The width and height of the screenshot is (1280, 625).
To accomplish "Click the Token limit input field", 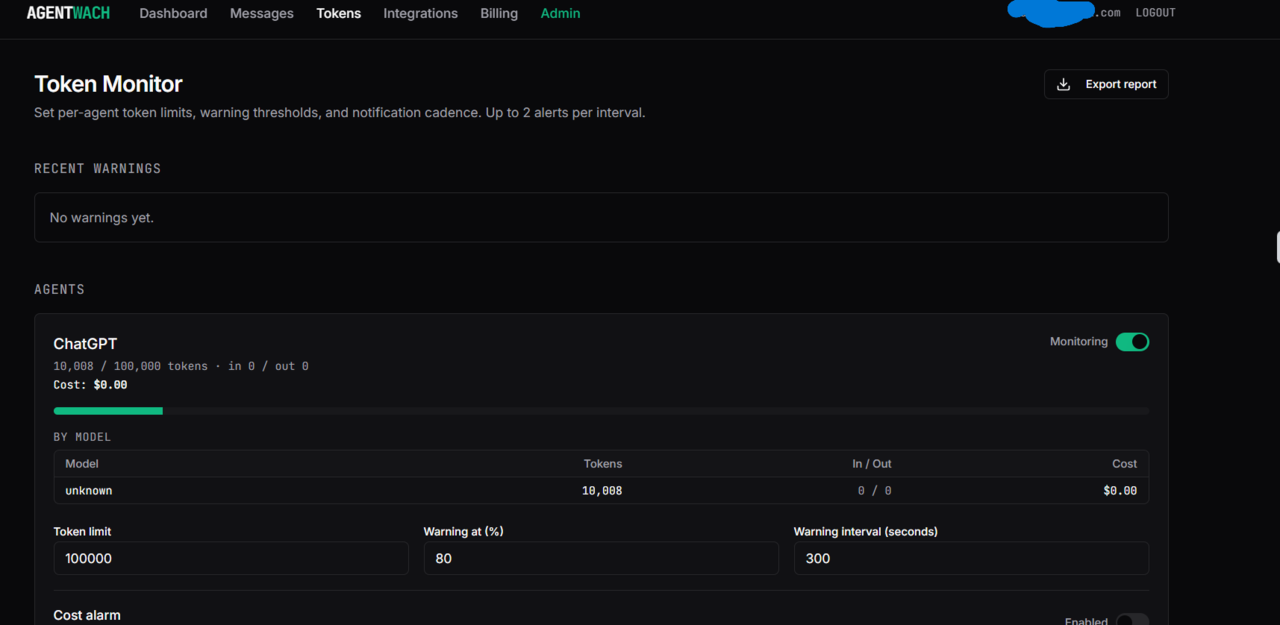I will point(231,558).
